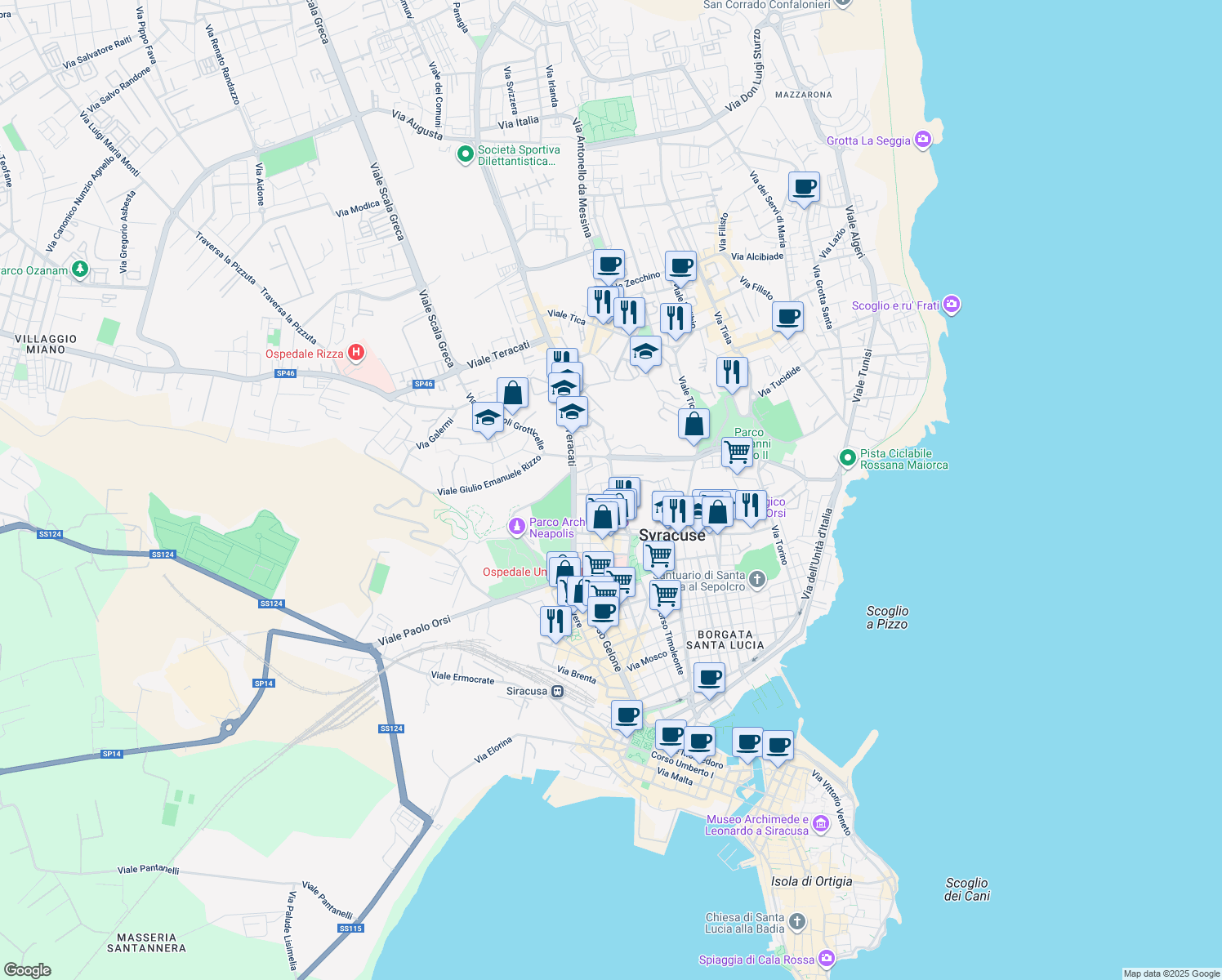
Task: Click the Syracuse city label
Action: pos(672,535)
